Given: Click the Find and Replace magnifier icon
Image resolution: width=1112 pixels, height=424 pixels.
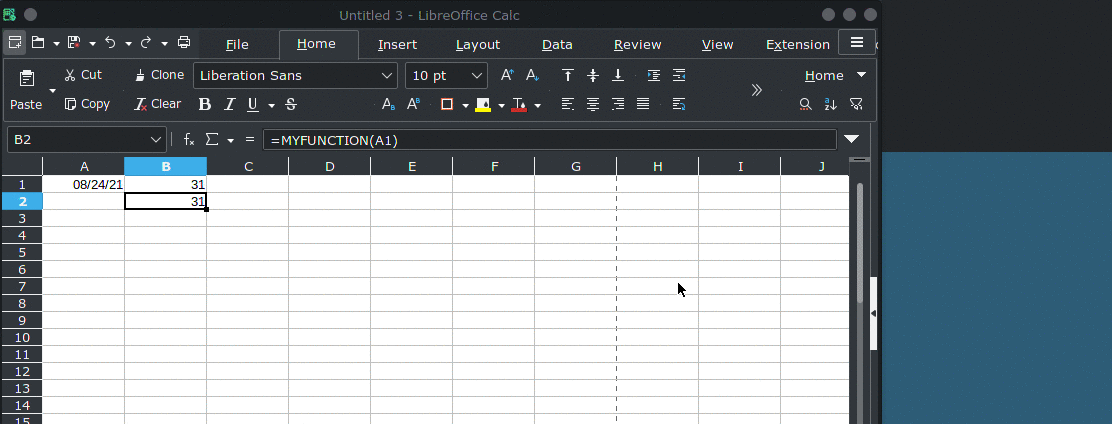Looking at the screenshot, I should point(806,104).
